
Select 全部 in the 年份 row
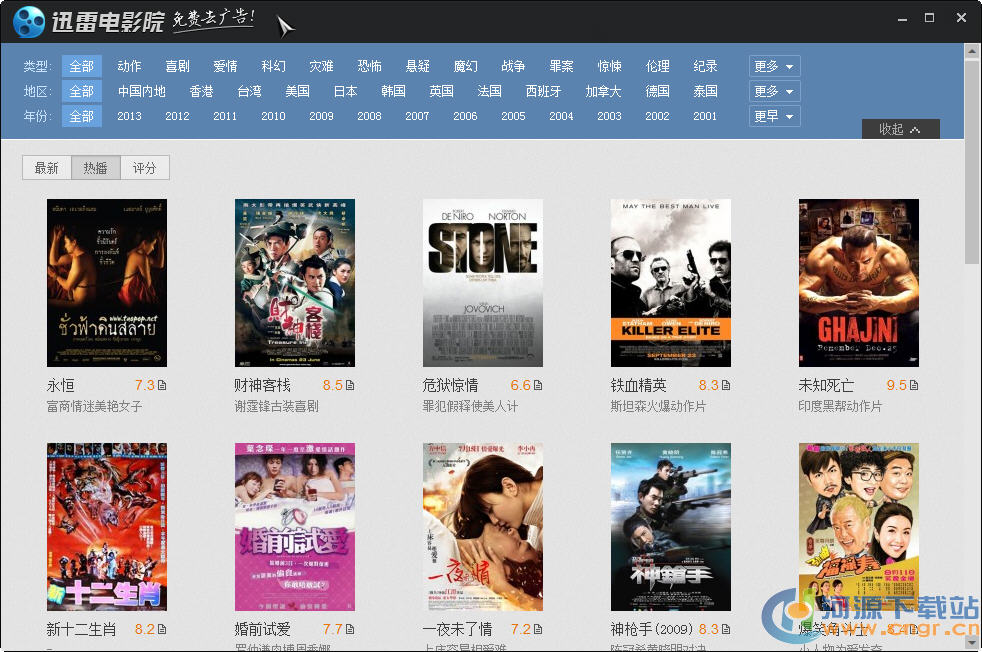coord(81,116)
